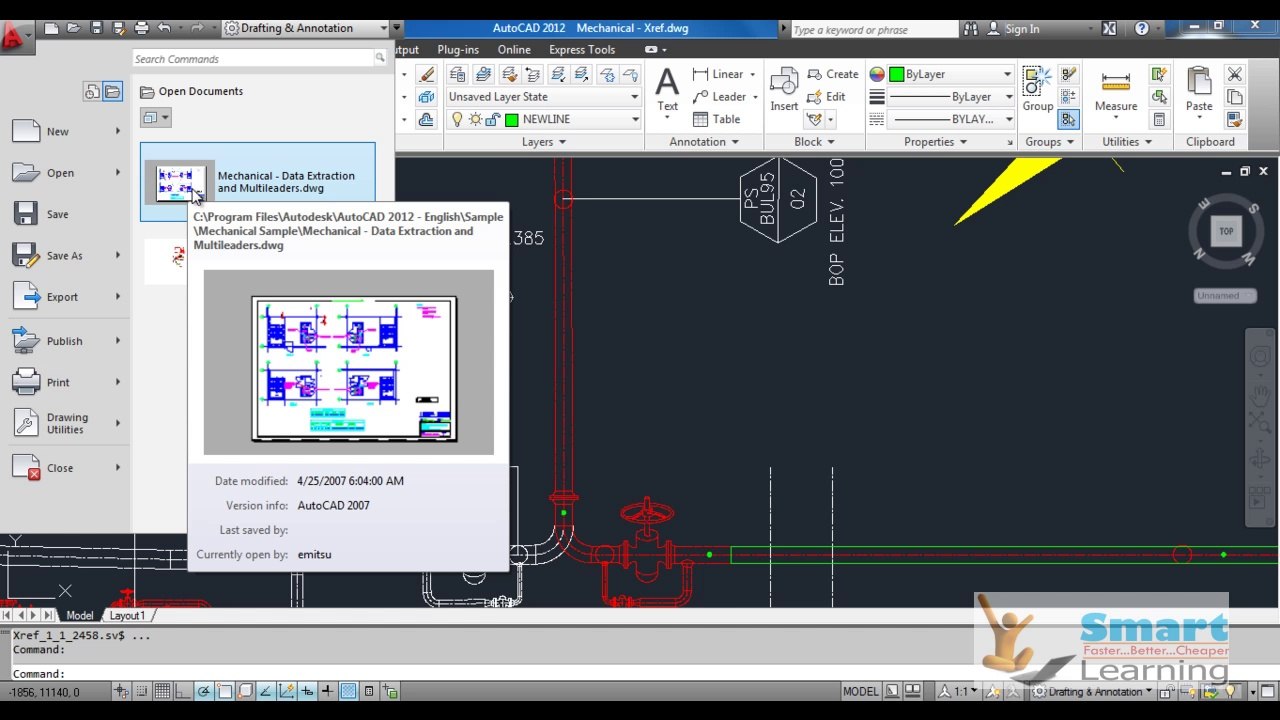Open the BYLAYER linetype dropdown

click(x=950, y=119)
